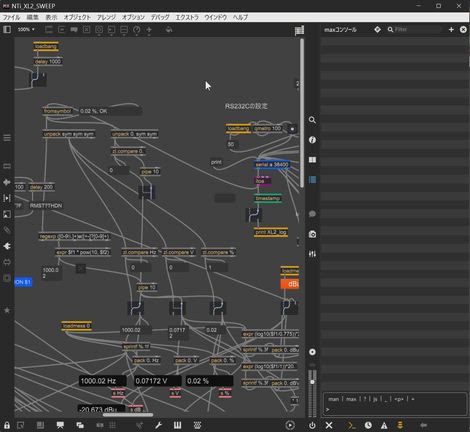The width and height of the screenshot is (470, 432).
Task: Open the mixer sliders icon in right toolbar
Action: tap(312, 254)
